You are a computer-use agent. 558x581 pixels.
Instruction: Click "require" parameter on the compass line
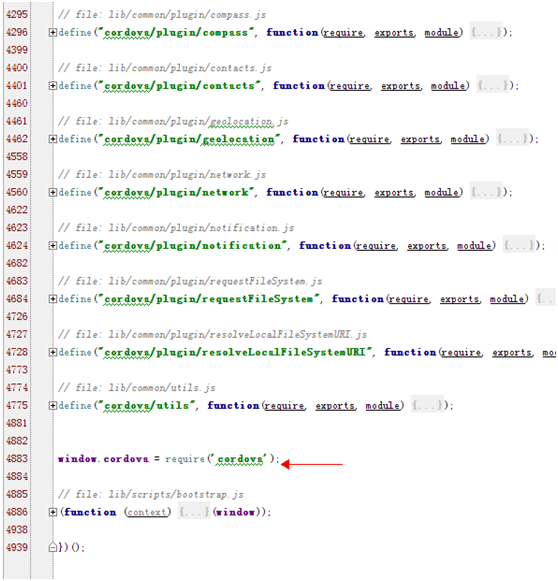[x=343, y=33]
